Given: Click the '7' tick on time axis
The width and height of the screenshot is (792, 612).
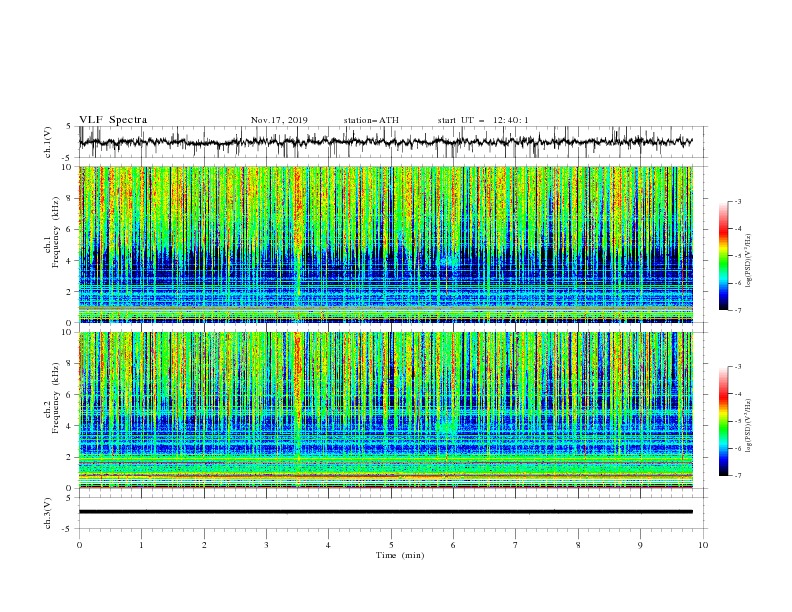Looking at the screenshot, I should 516,545.
